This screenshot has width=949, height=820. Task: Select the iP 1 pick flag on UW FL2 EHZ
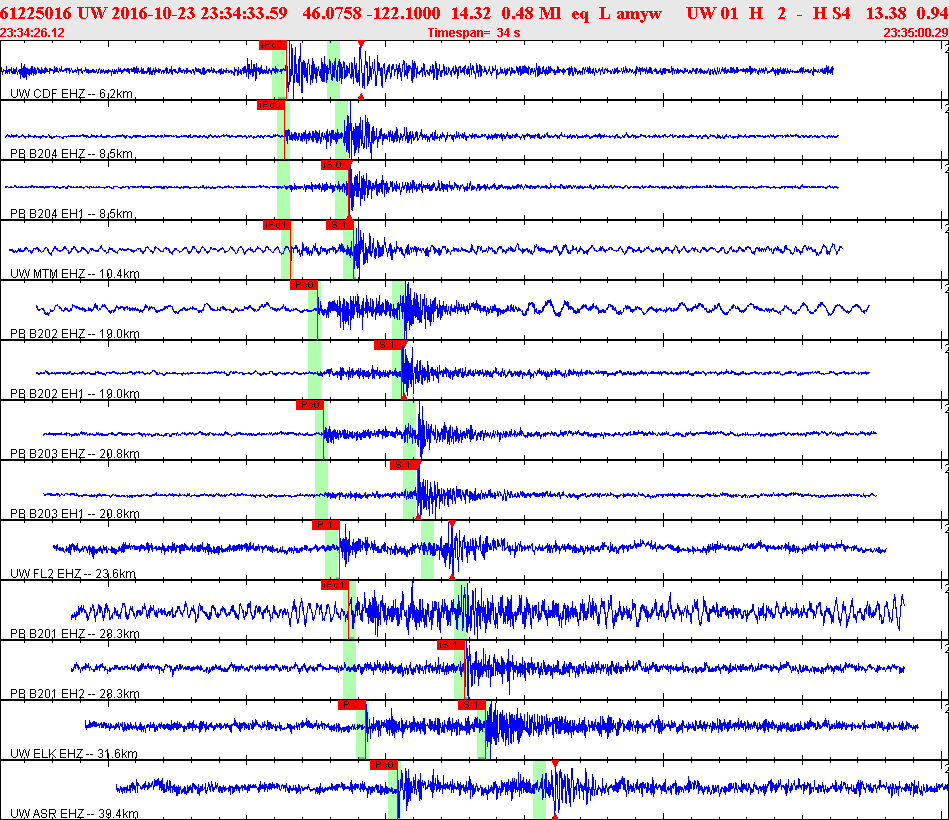[x=326, y=525]
